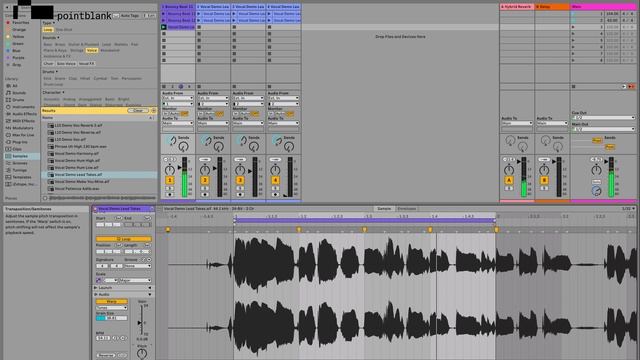Solo track 2
Viewport: 640px width, 360px height.
tap(205, 189)
